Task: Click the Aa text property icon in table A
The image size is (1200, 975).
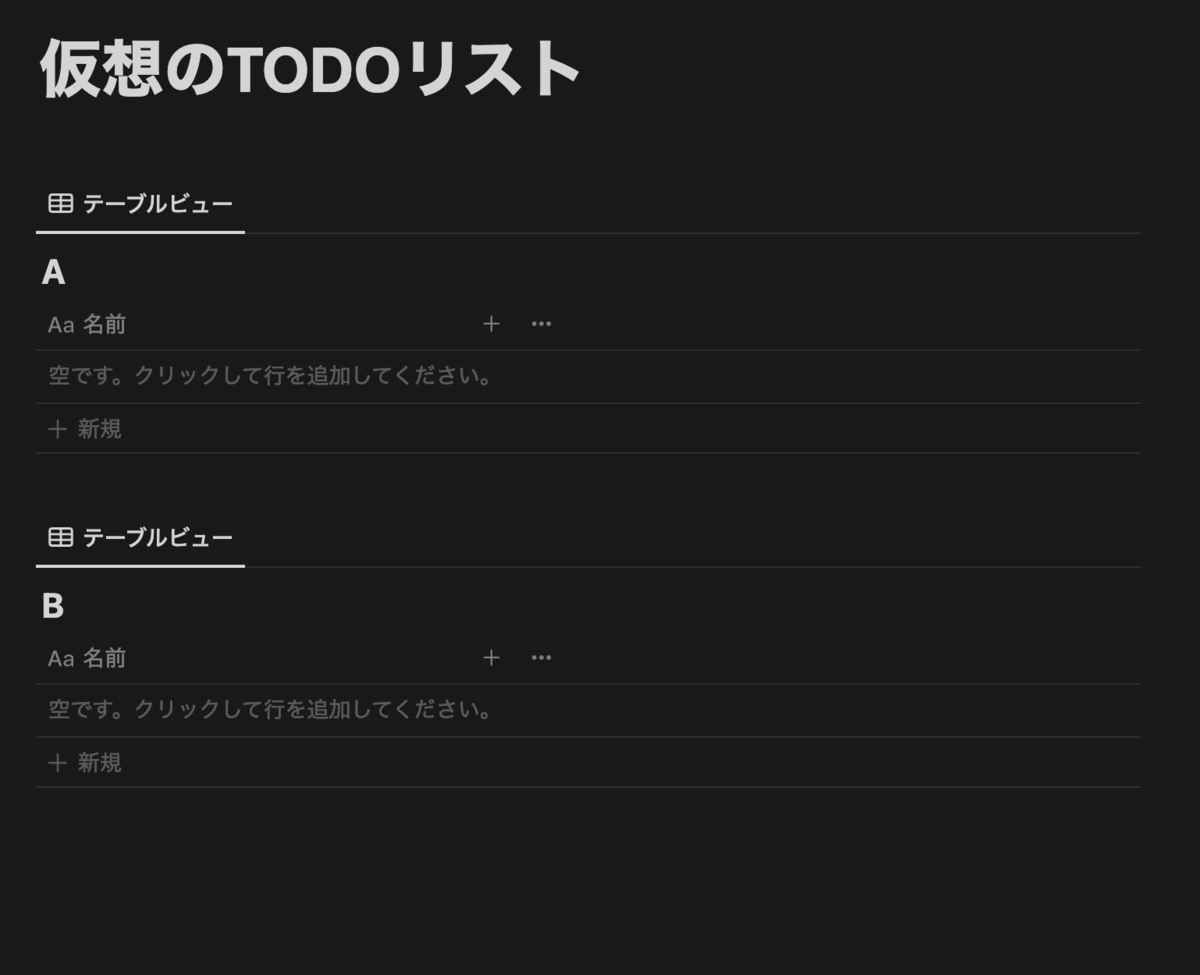Action: pos(62,323)
